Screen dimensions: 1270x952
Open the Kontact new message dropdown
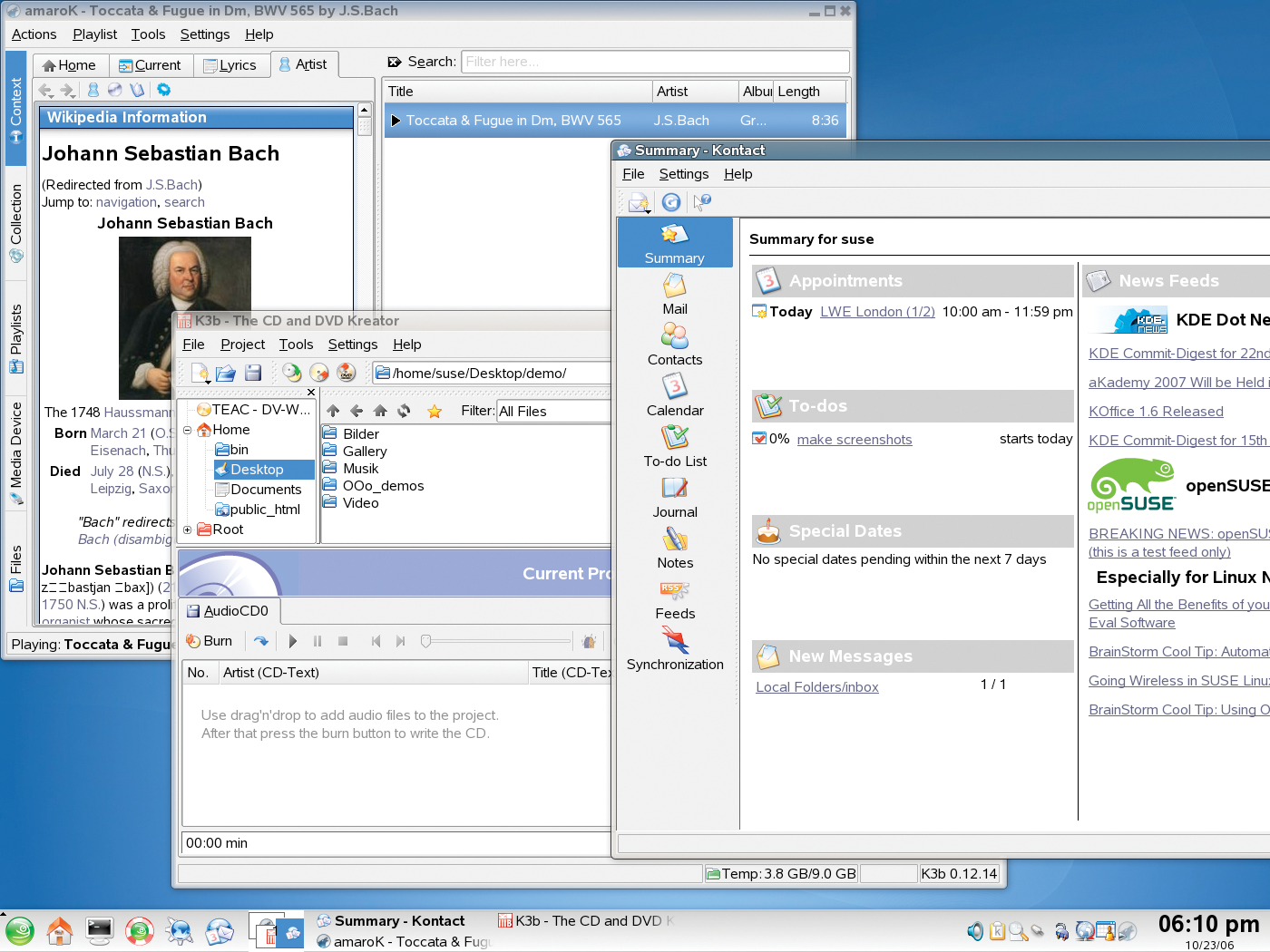(x=640, y=202)
